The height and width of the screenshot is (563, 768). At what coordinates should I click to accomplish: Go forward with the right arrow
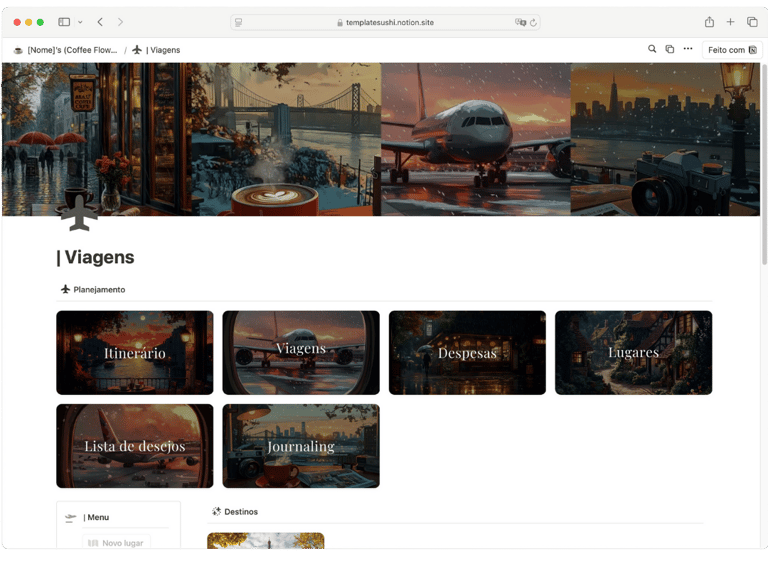coord(120,22)
